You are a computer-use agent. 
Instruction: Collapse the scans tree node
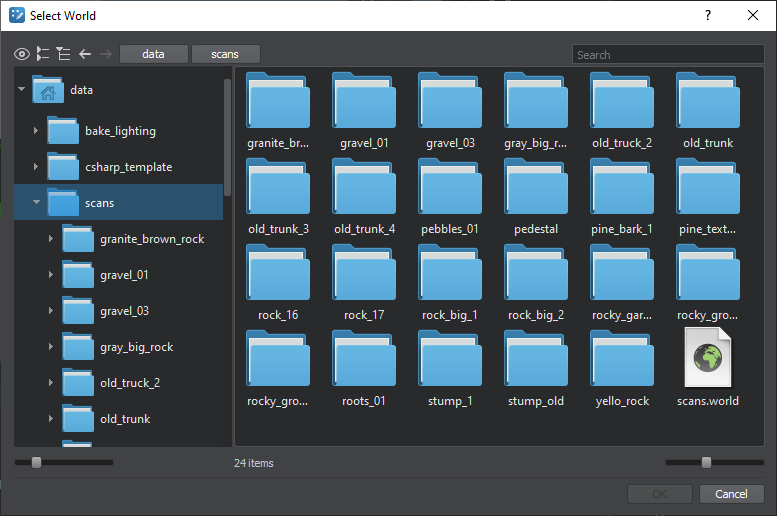[37, 203]
